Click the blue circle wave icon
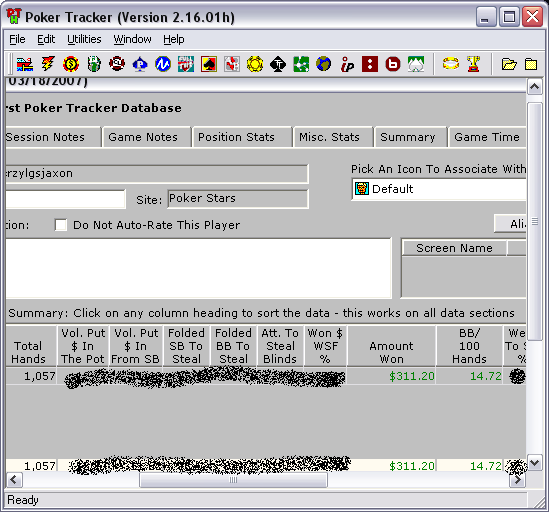 coord(163,64)
